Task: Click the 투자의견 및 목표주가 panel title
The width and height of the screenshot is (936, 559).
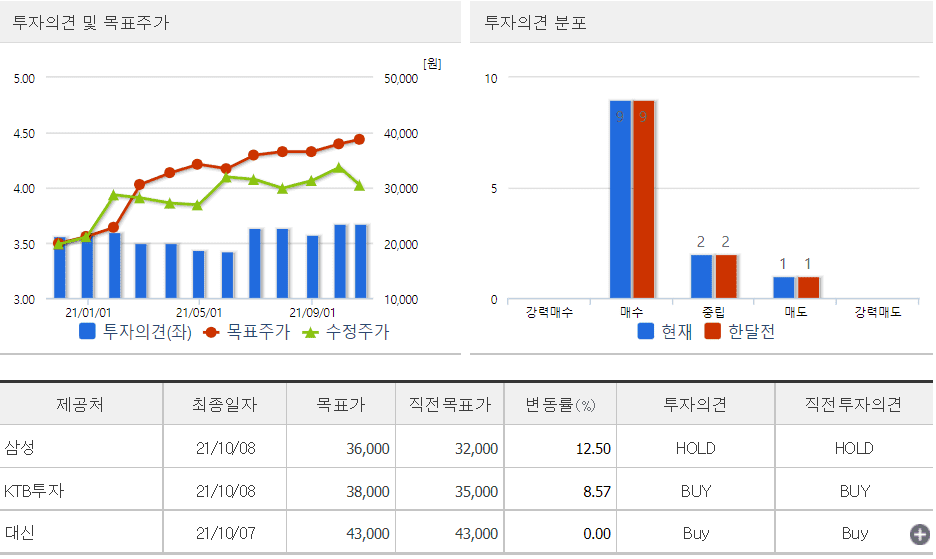Action: click(91, 22)
